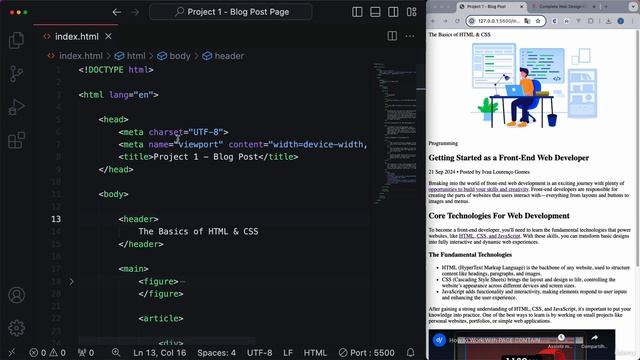
Task: Click the <main> tag in code
Action: click(x=133, y=269)
